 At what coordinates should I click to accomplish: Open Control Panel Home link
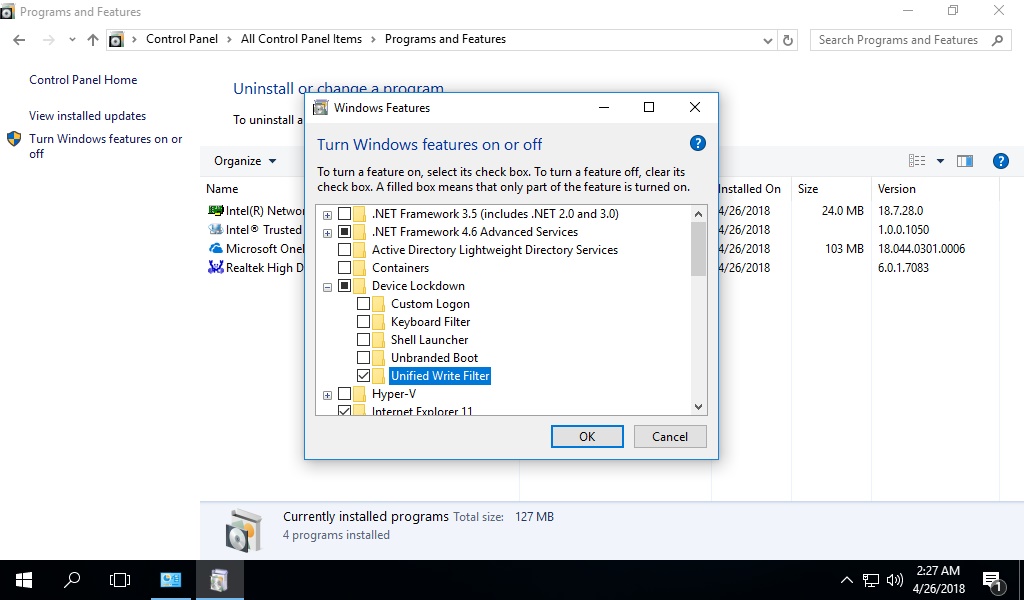(83, 80)
